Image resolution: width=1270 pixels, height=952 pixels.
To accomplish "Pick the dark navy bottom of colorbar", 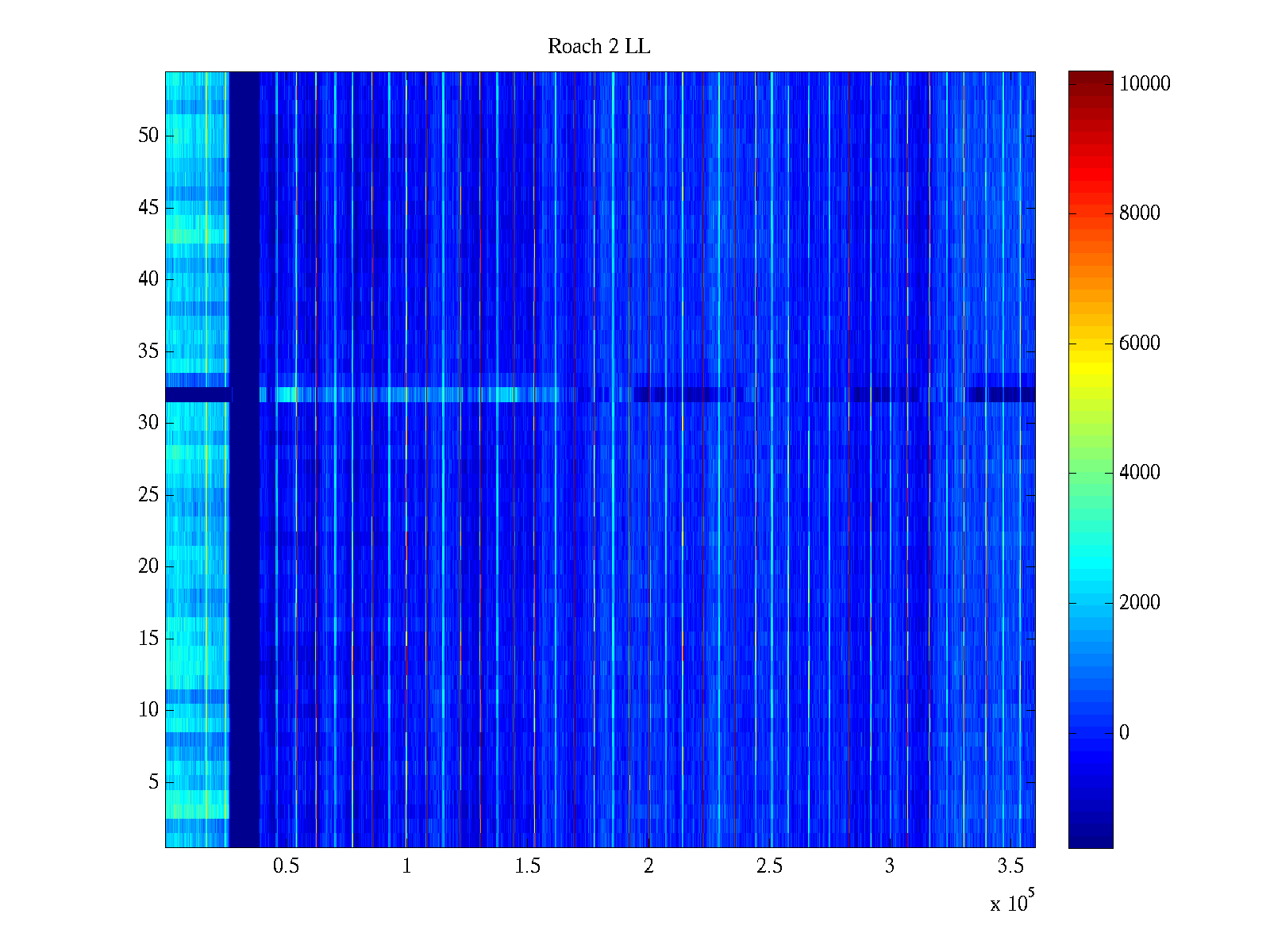I will click(x=1090, y=839).
